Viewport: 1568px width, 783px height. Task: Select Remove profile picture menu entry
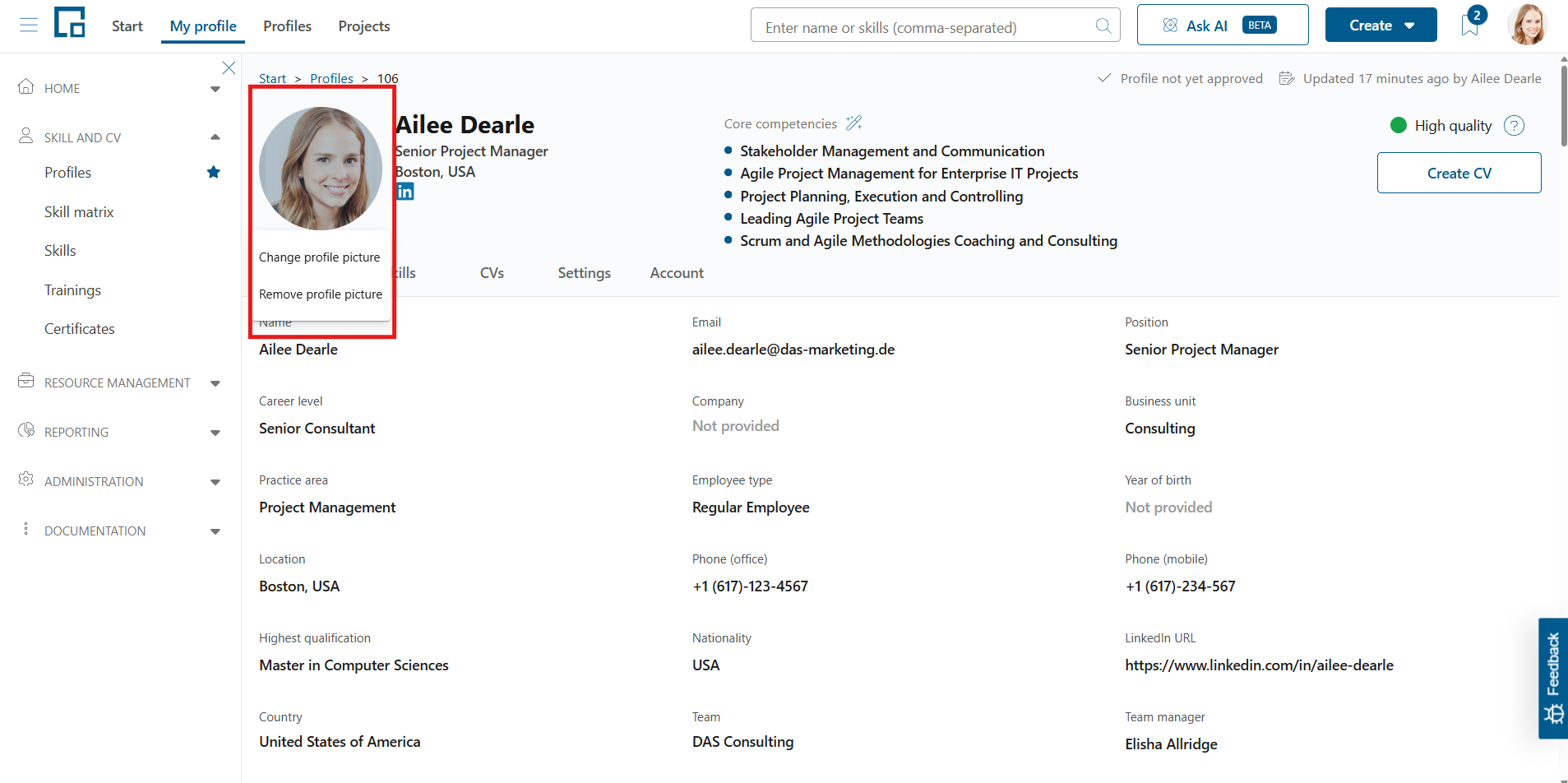pyautogui.click(x=321, y=294)
